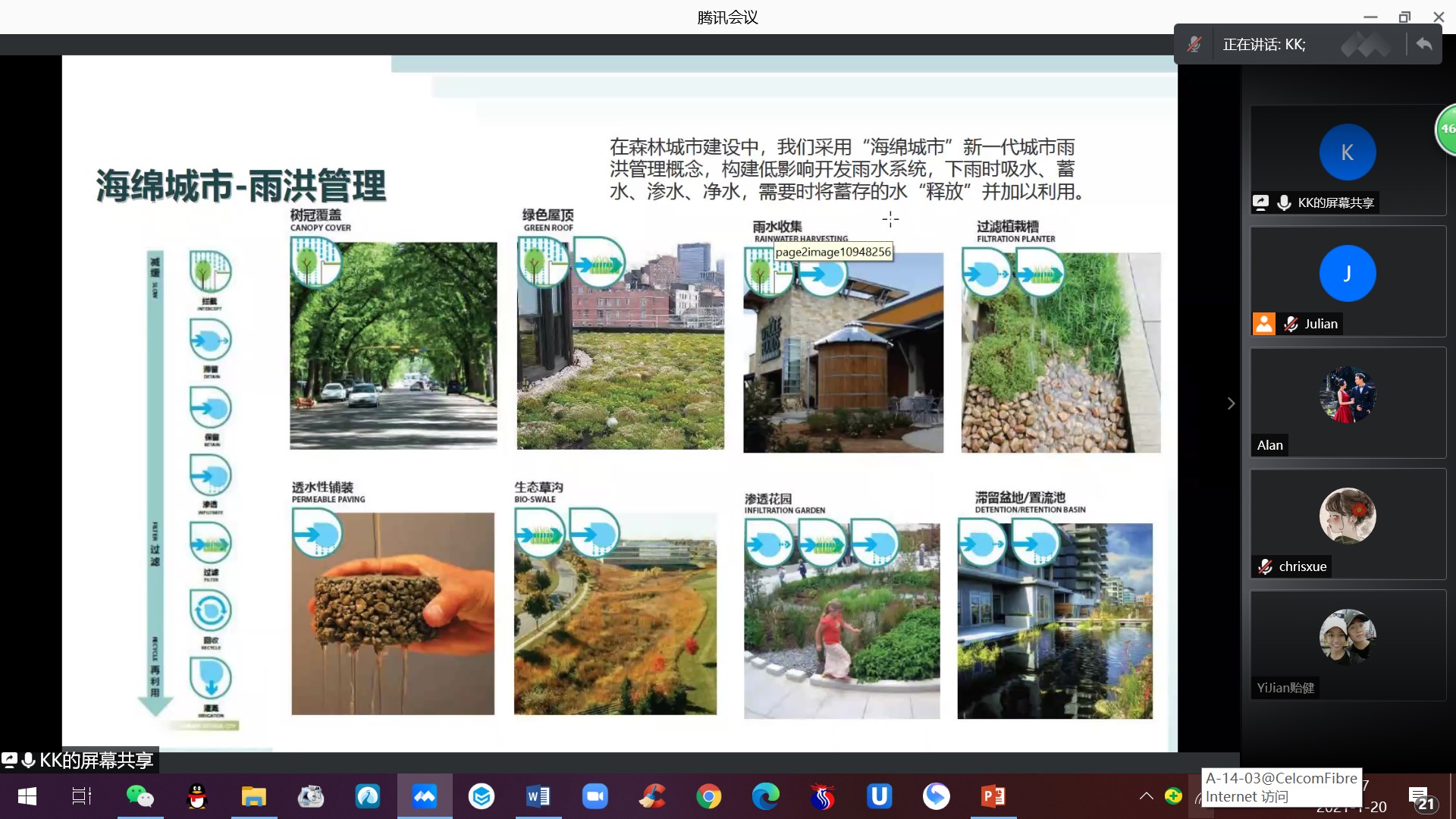
Task: Click the muted microphone icon in speaking bar
Action: (x=1194, y=44)
